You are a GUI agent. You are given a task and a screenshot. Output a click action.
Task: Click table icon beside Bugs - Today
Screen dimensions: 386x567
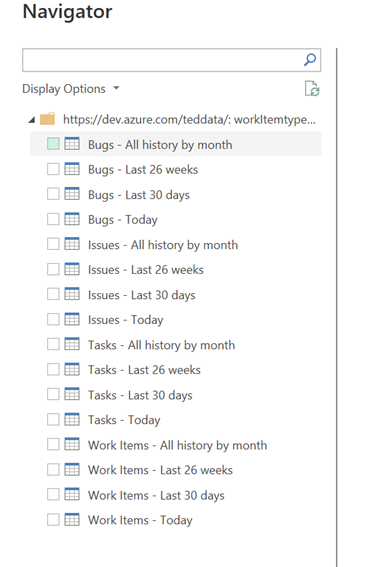(x=72, y=219)
